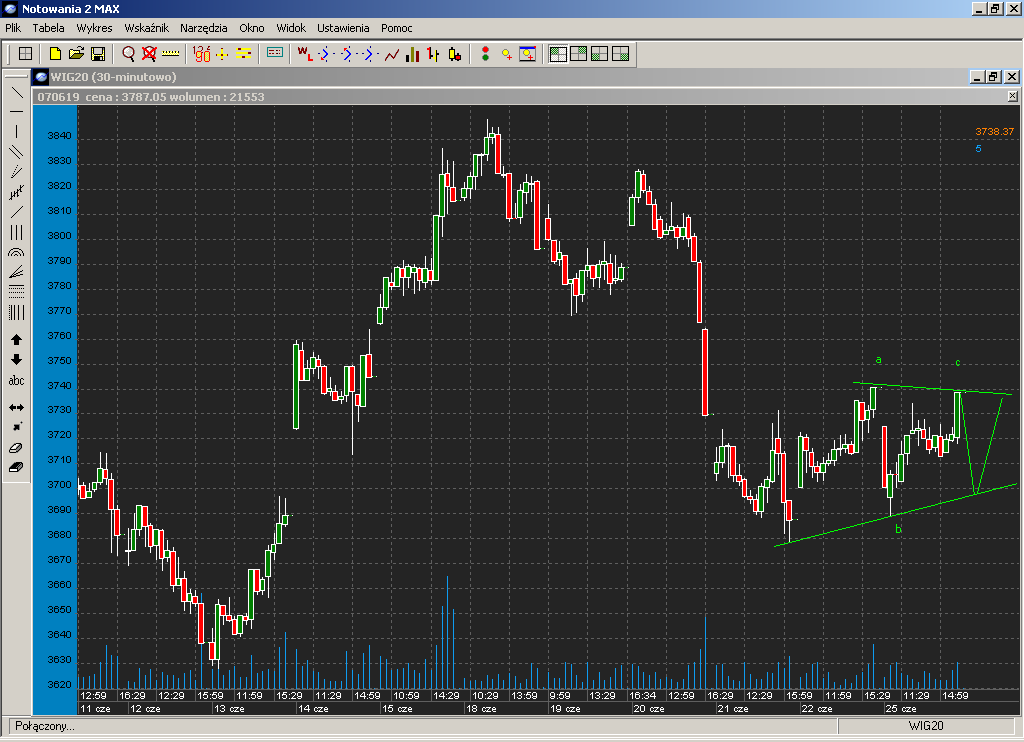Open the Wskaźnik menu

(146, 28)
